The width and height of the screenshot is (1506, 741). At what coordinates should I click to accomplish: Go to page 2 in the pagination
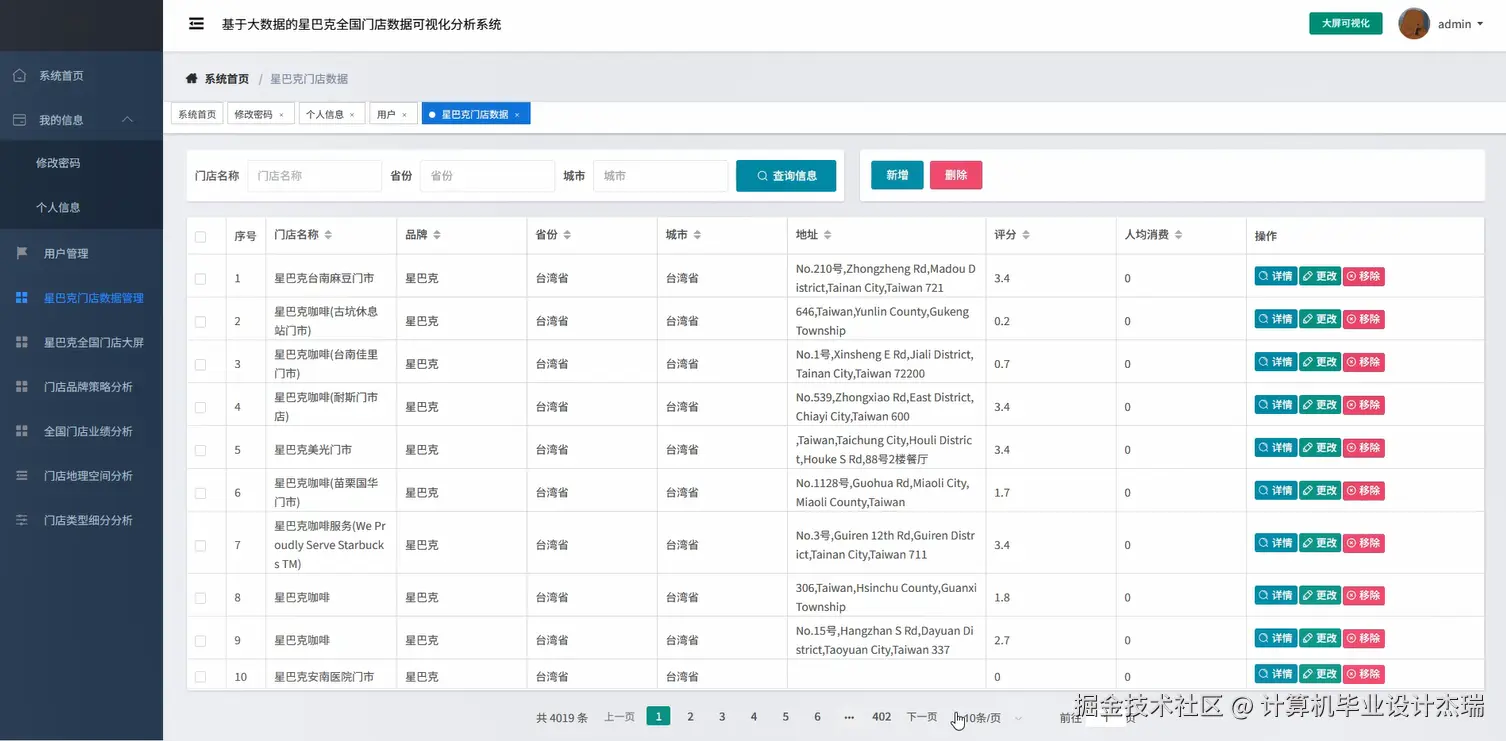[x=690, y=717]
